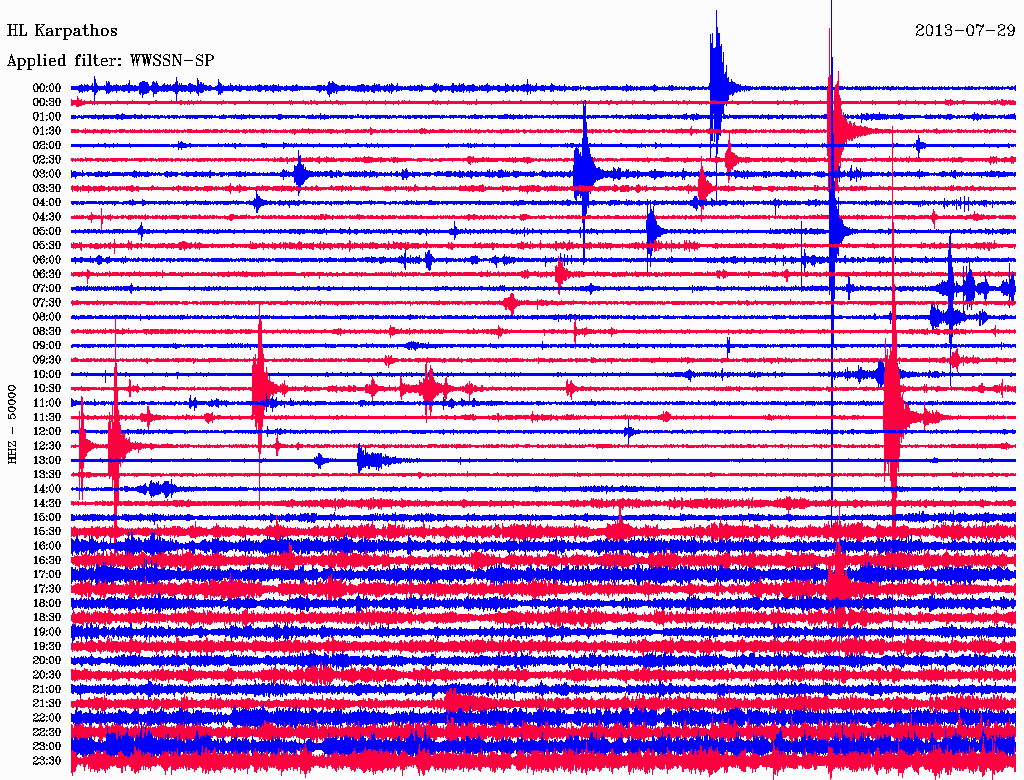
Task: Click the 22:00 time label
Action: click(x=47, y=718)
